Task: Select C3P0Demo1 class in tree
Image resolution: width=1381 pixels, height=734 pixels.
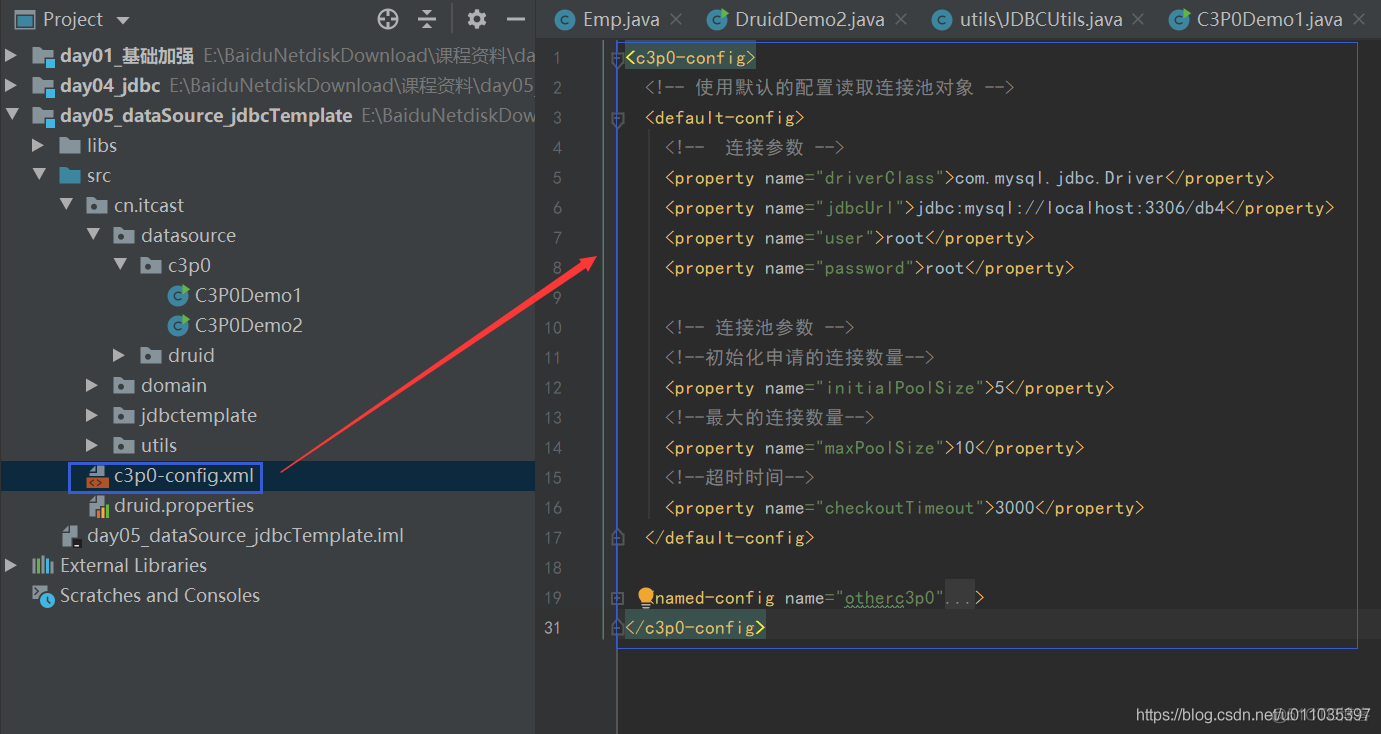Action: pos(248,296)
